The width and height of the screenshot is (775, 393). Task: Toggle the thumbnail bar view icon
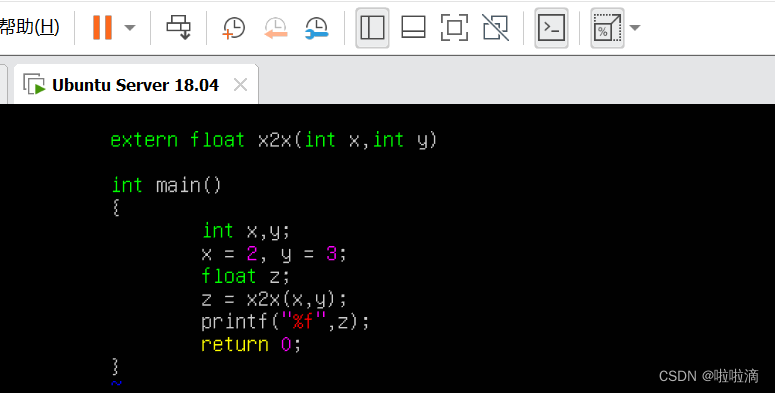[413, 27]
